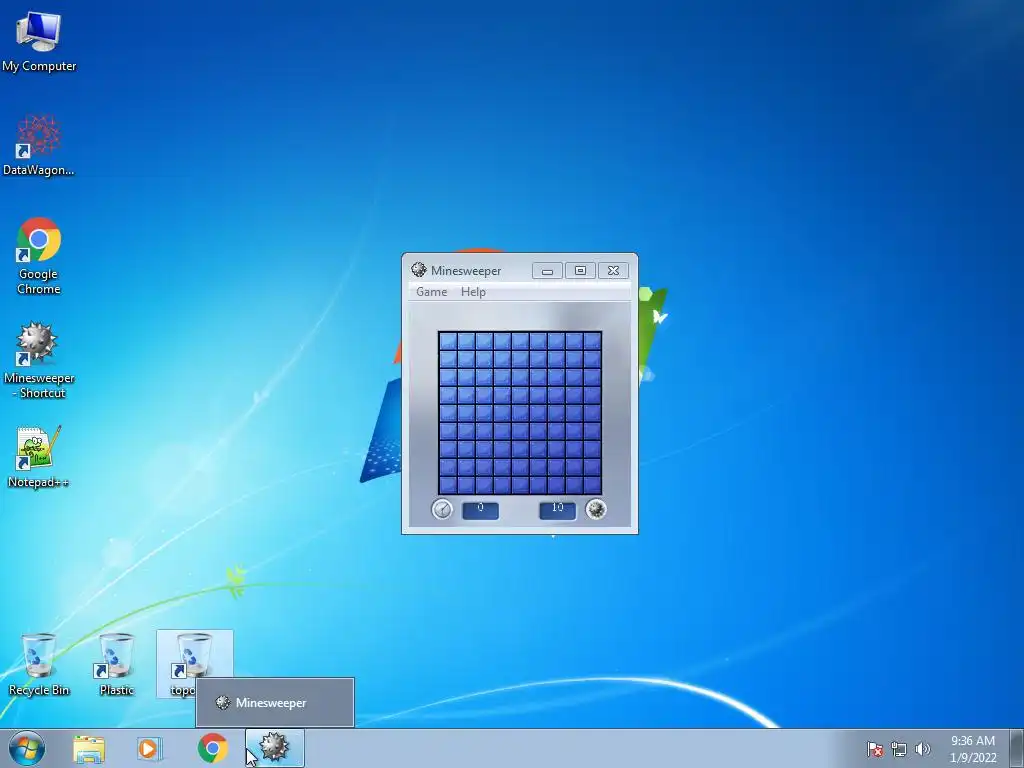Select the Recycle Bin desktop icon
The image size is (1024, 768).
[39, 664]
